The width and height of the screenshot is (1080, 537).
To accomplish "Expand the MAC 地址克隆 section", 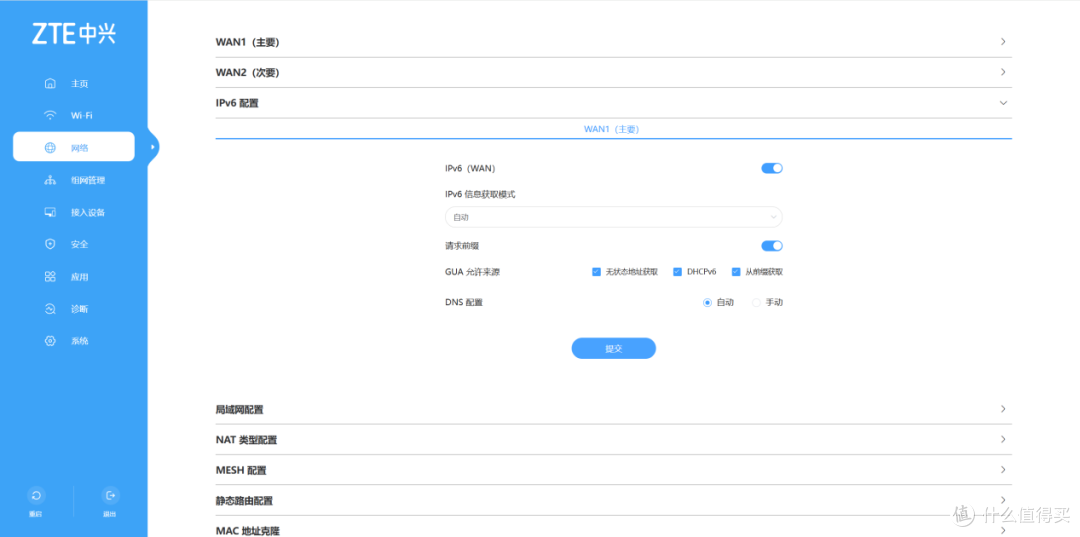I will tap(613, 529).
